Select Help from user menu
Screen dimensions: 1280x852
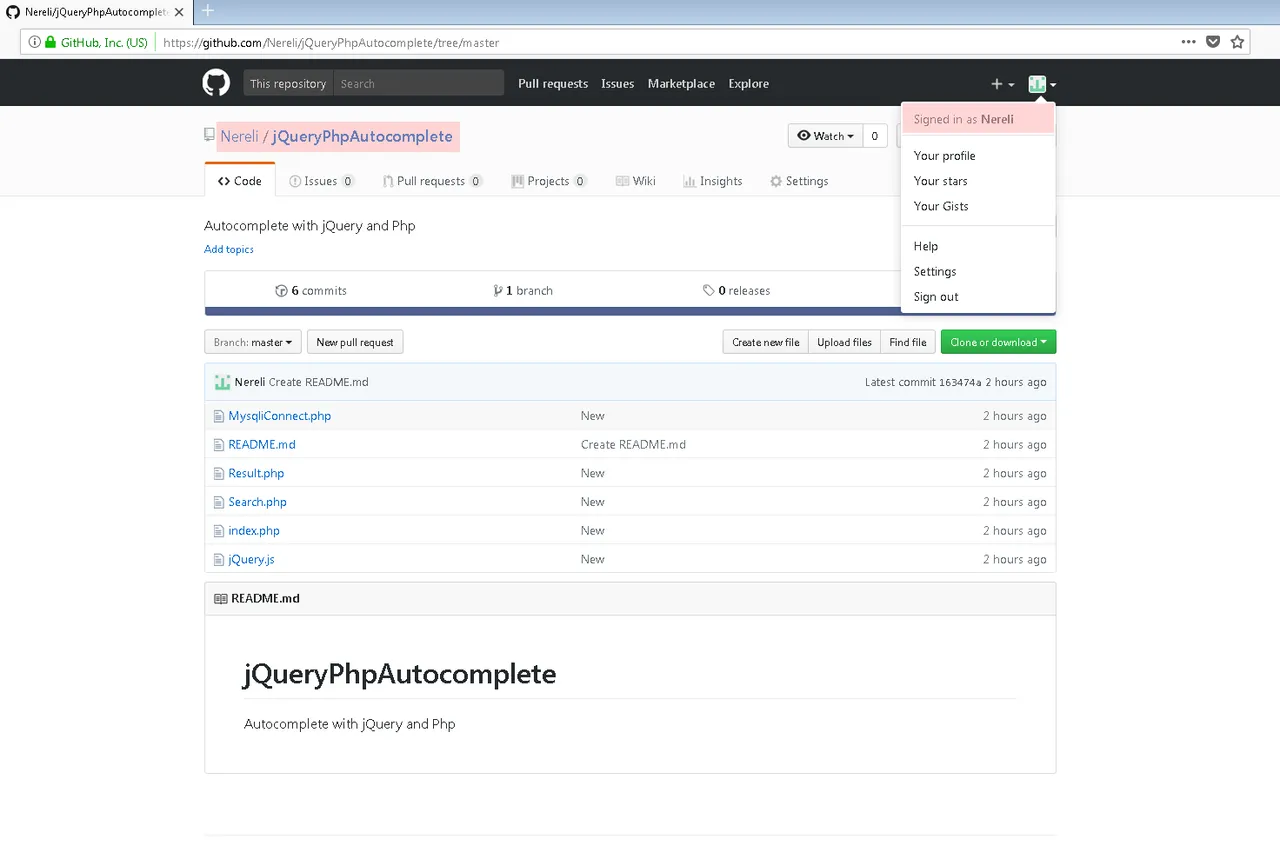click(x=978, y=246)
